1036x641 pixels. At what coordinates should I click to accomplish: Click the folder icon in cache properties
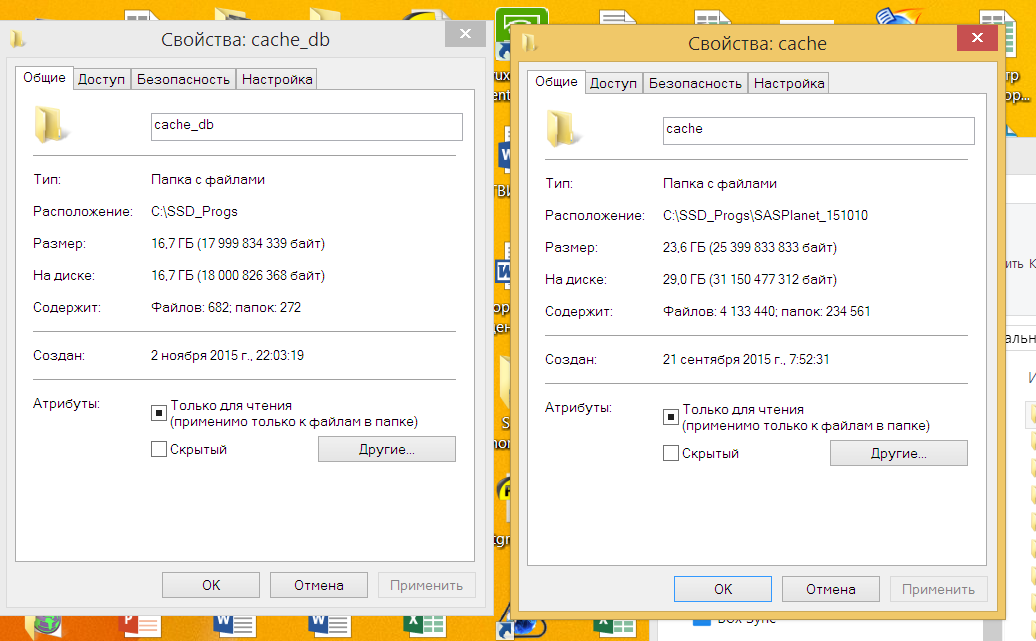[564, 130]
